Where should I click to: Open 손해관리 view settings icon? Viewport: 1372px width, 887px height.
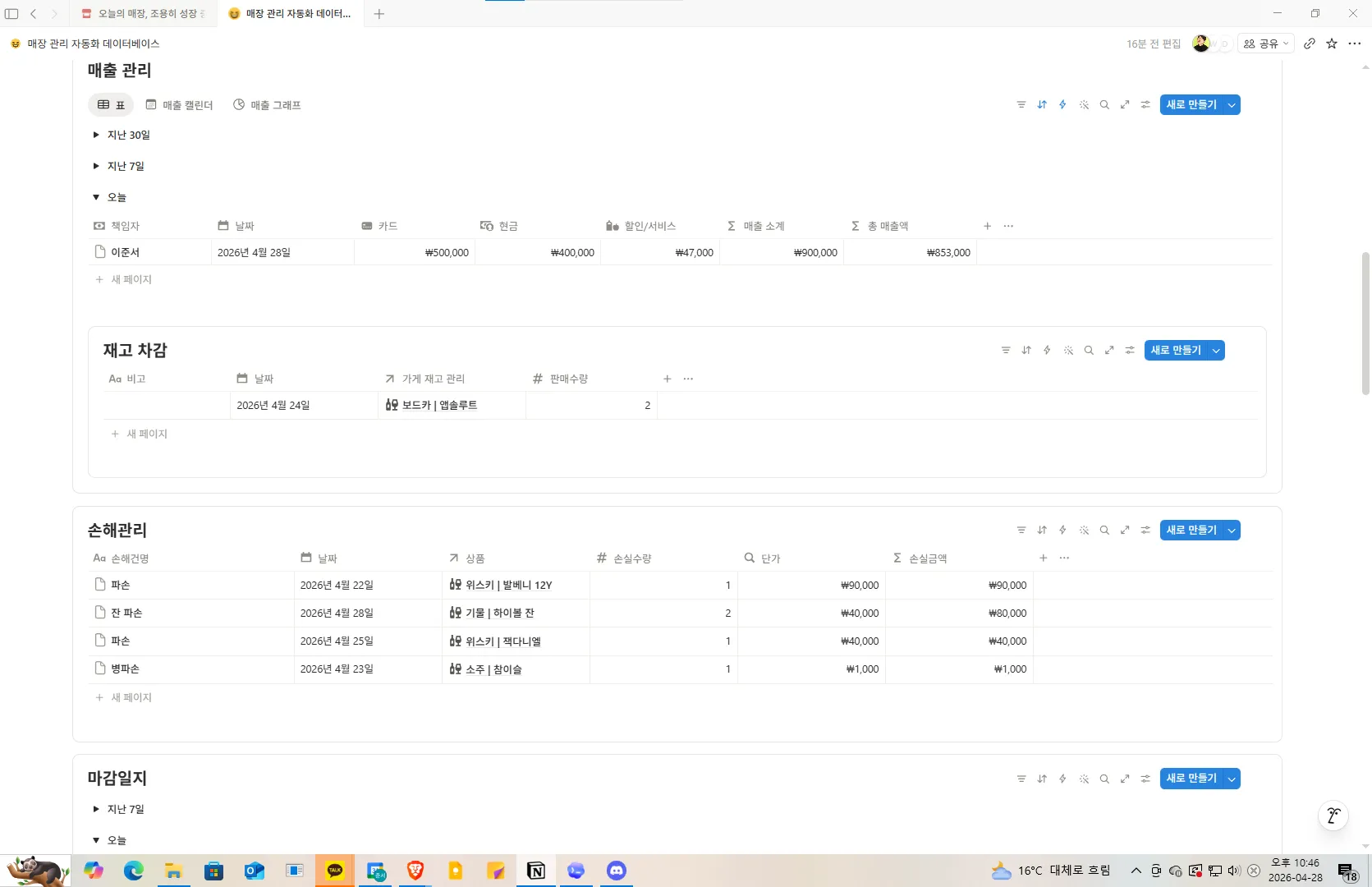point(1145,531)
